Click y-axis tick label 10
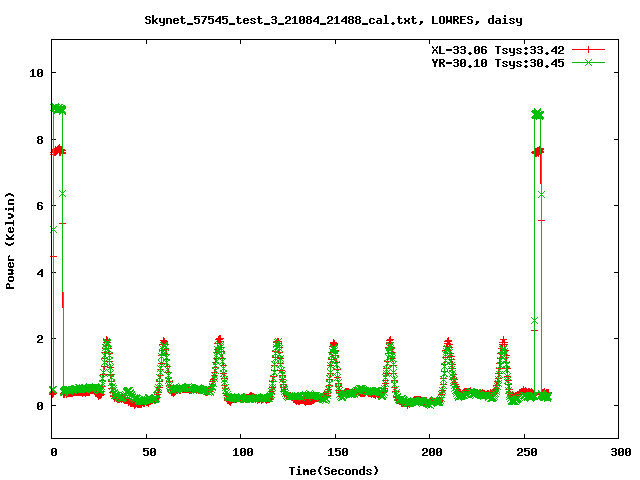Viewport: 640px width, 480px height. (36, 73)
